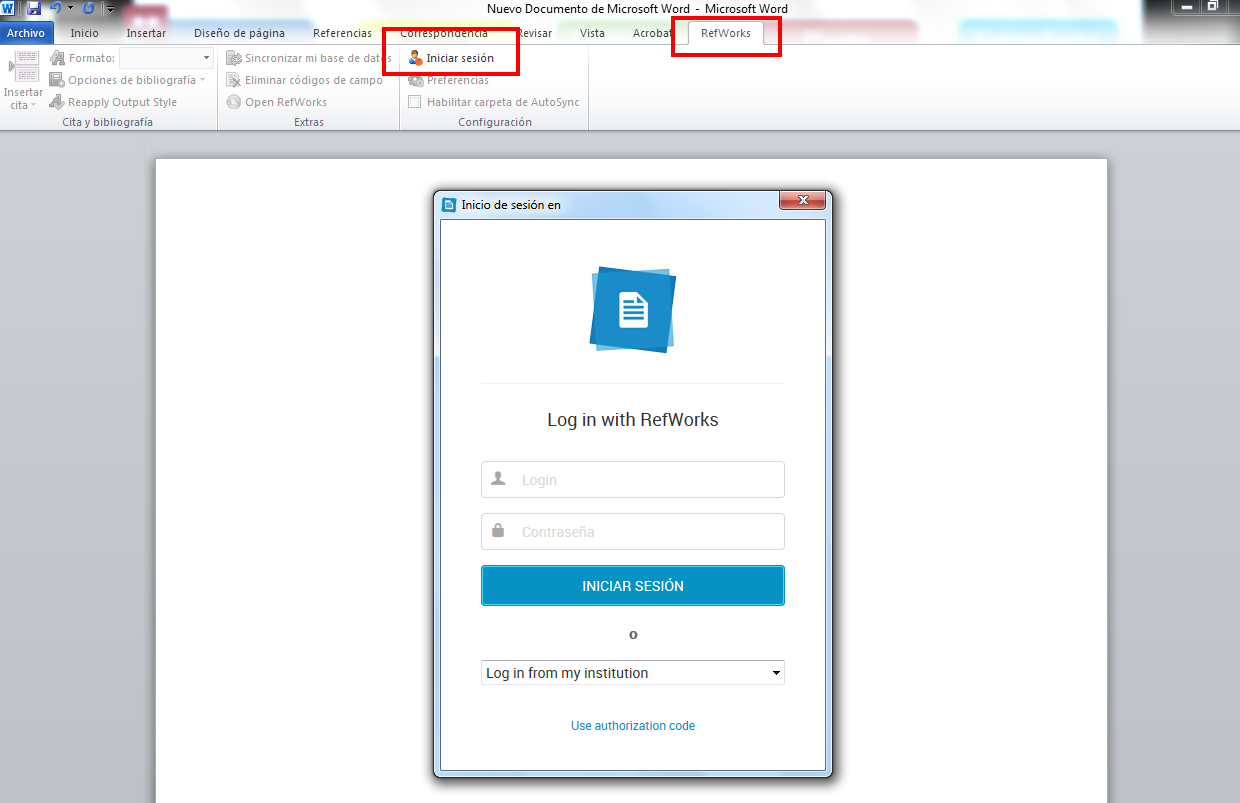
Task: Open the undo history dropdown arrow
Action: point(70,8)
